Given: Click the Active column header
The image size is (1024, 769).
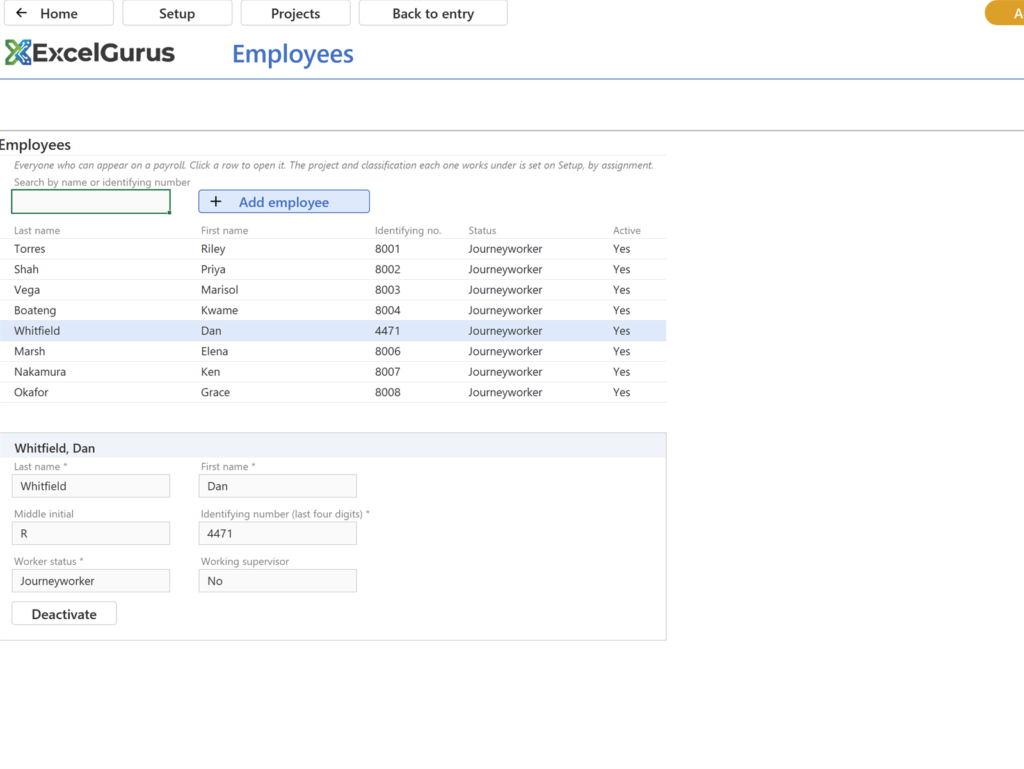Looking at the screenshot, I should pos(626,230).
